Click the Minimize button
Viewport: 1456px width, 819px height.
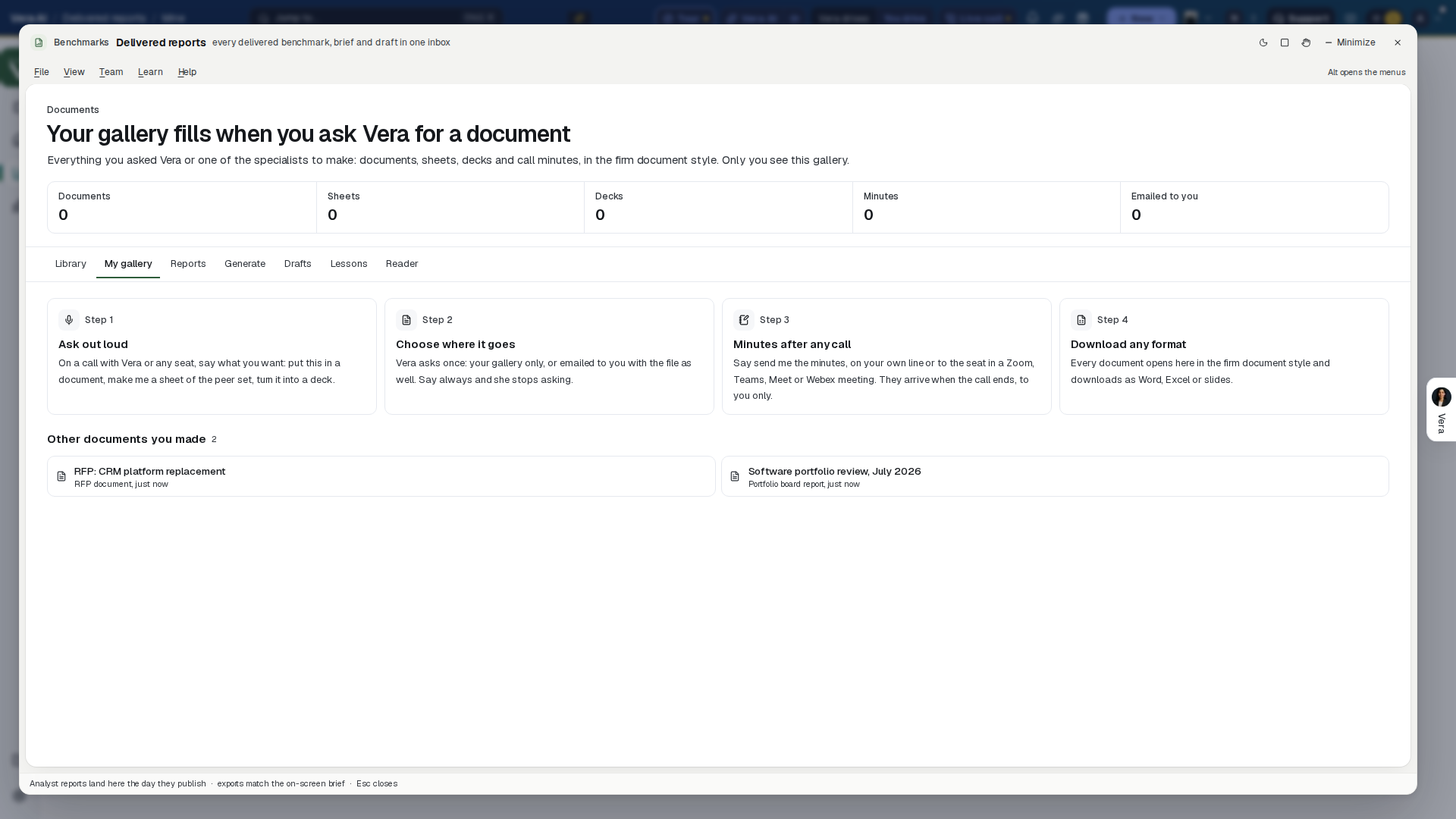(x=1351, y=42)
